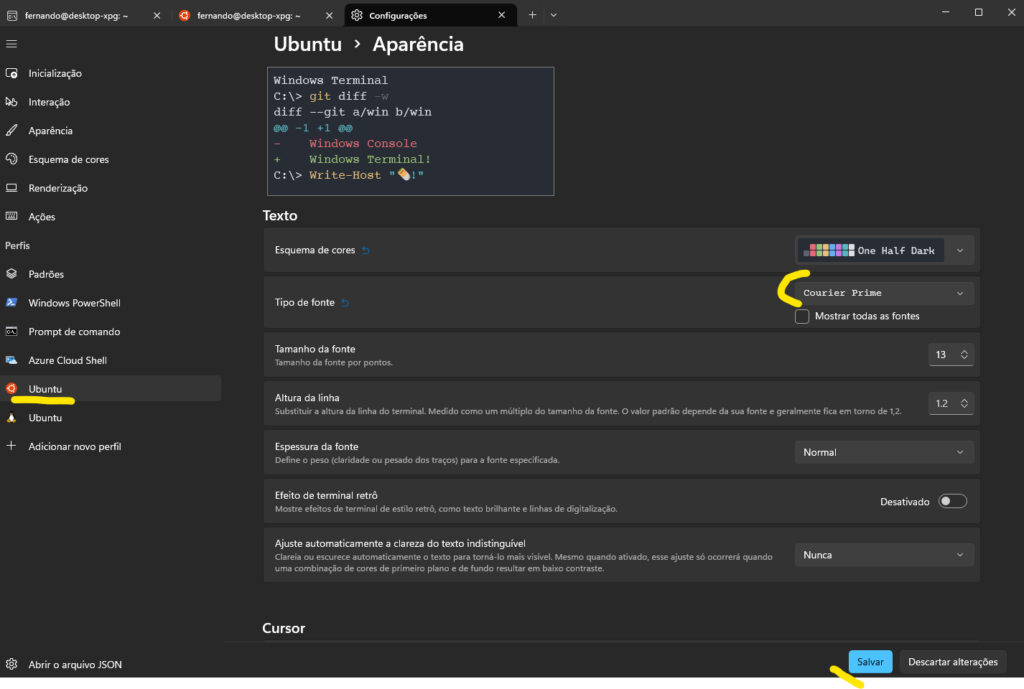The width and height of the screenshot is (1024, 689).
Task: Select the highlighted Ubuntu profile entry
Action: tap(110, 389)
